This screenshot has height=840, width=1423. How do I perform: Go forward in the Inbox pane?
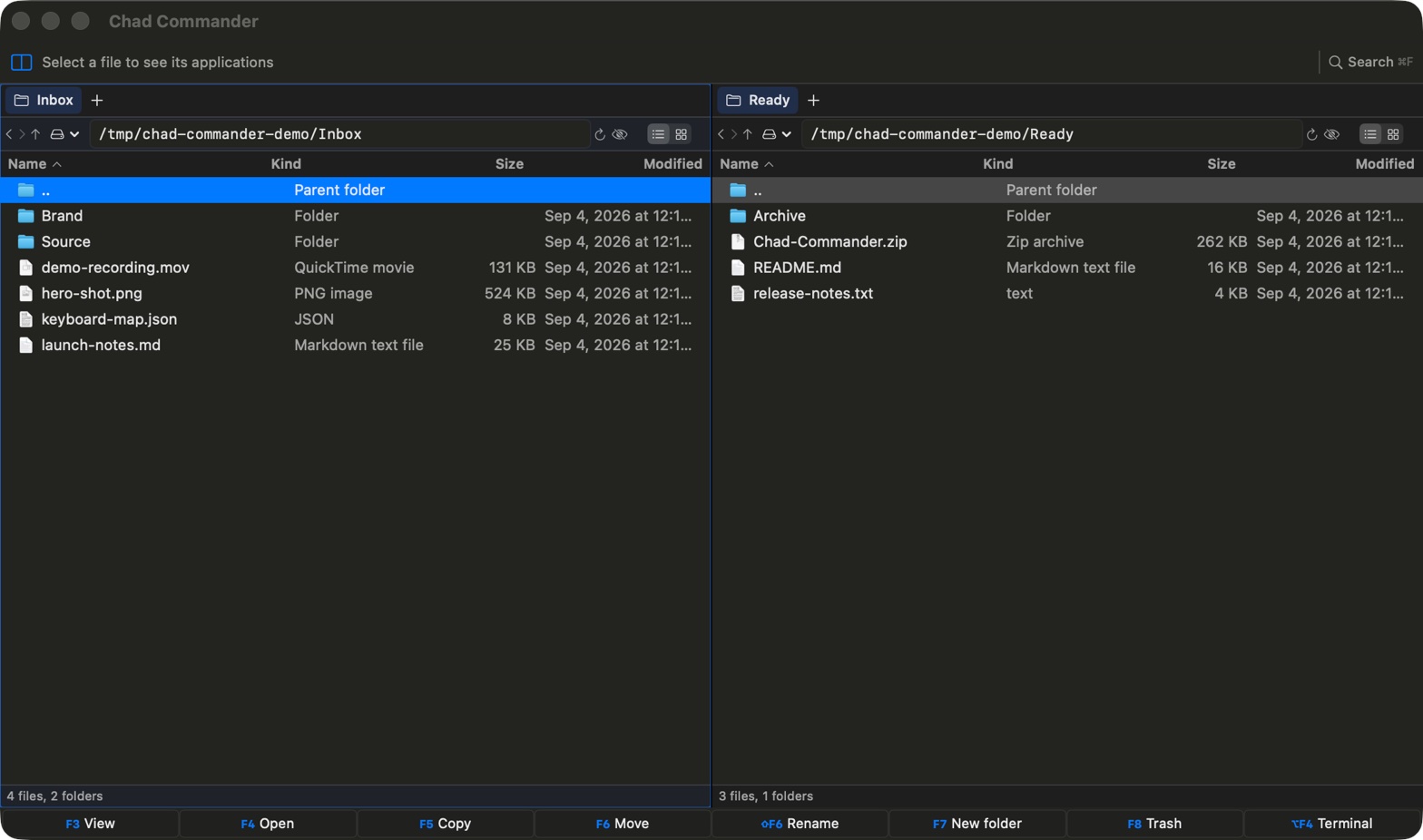[x=22, y=134]
